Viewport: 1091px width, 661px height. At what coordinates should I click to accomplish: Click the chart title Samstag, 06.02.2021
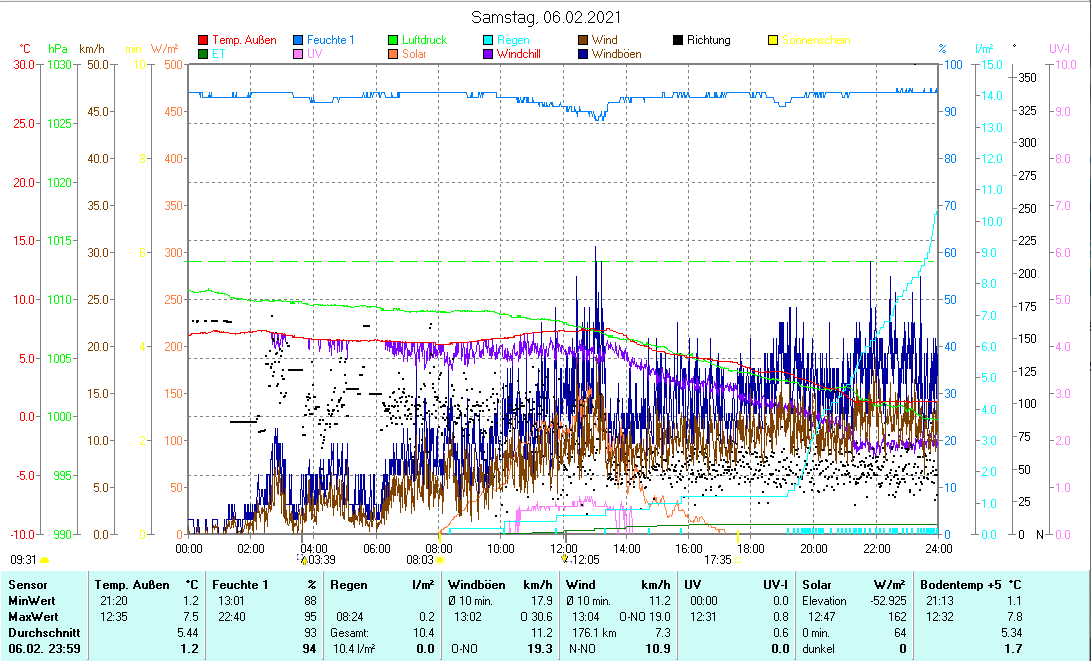pyautogui.click(x=546, y=17)
